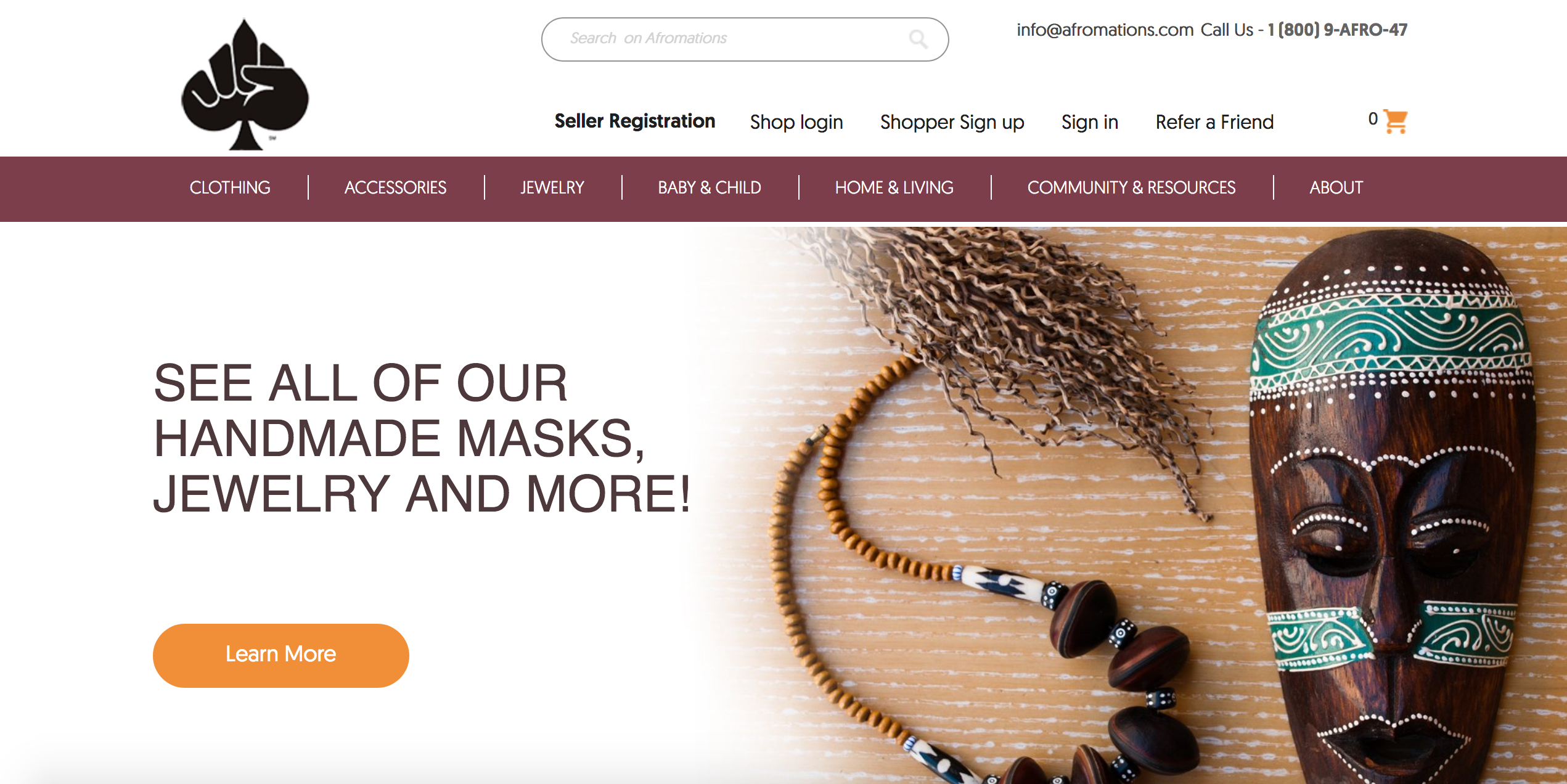Open the Accessories category menu
Image resolution: width=1567 pixels, height=784 pixels.
395,187
